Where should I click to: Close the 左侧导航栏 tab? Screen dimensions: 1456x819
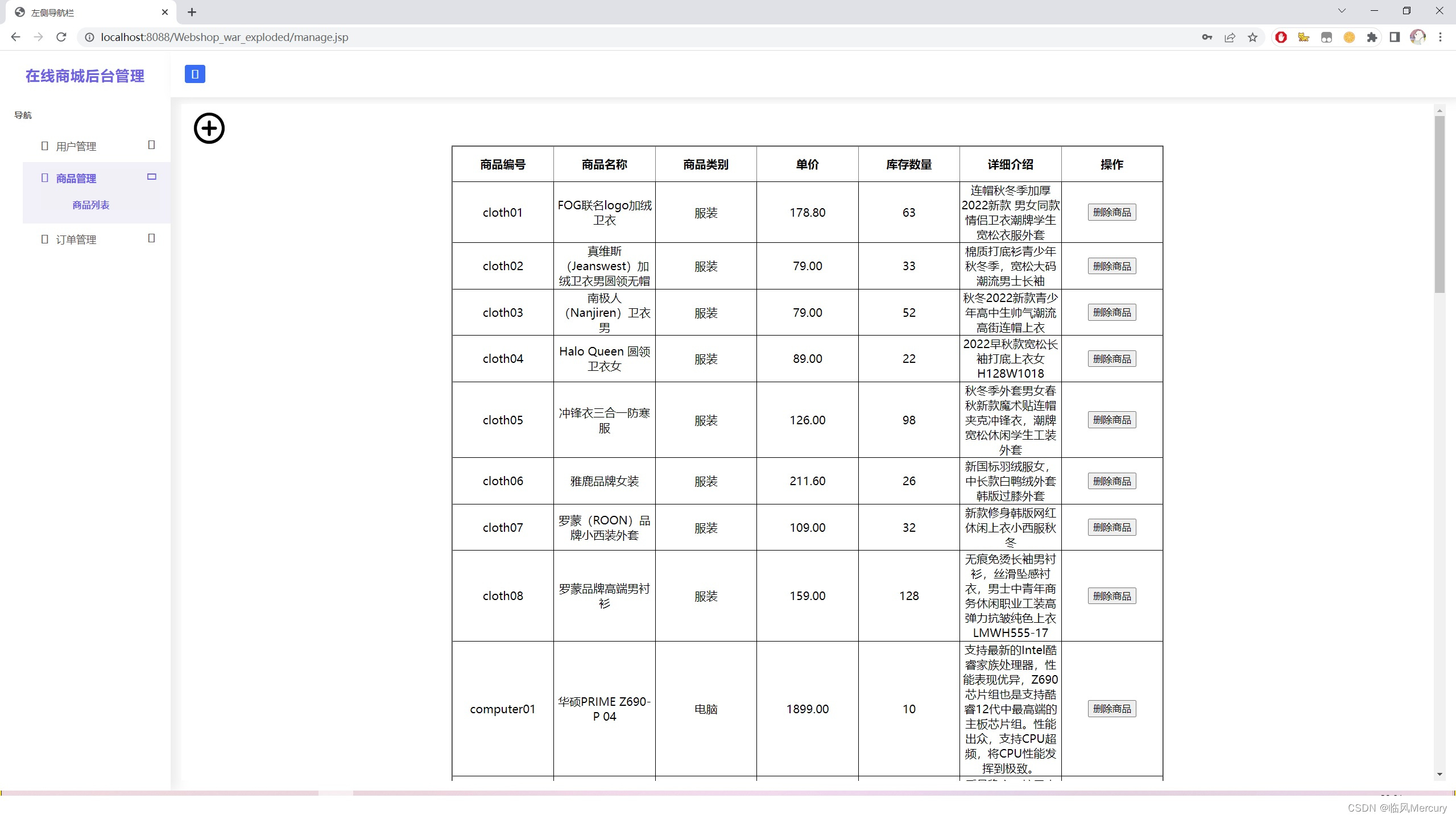[165, 12]
